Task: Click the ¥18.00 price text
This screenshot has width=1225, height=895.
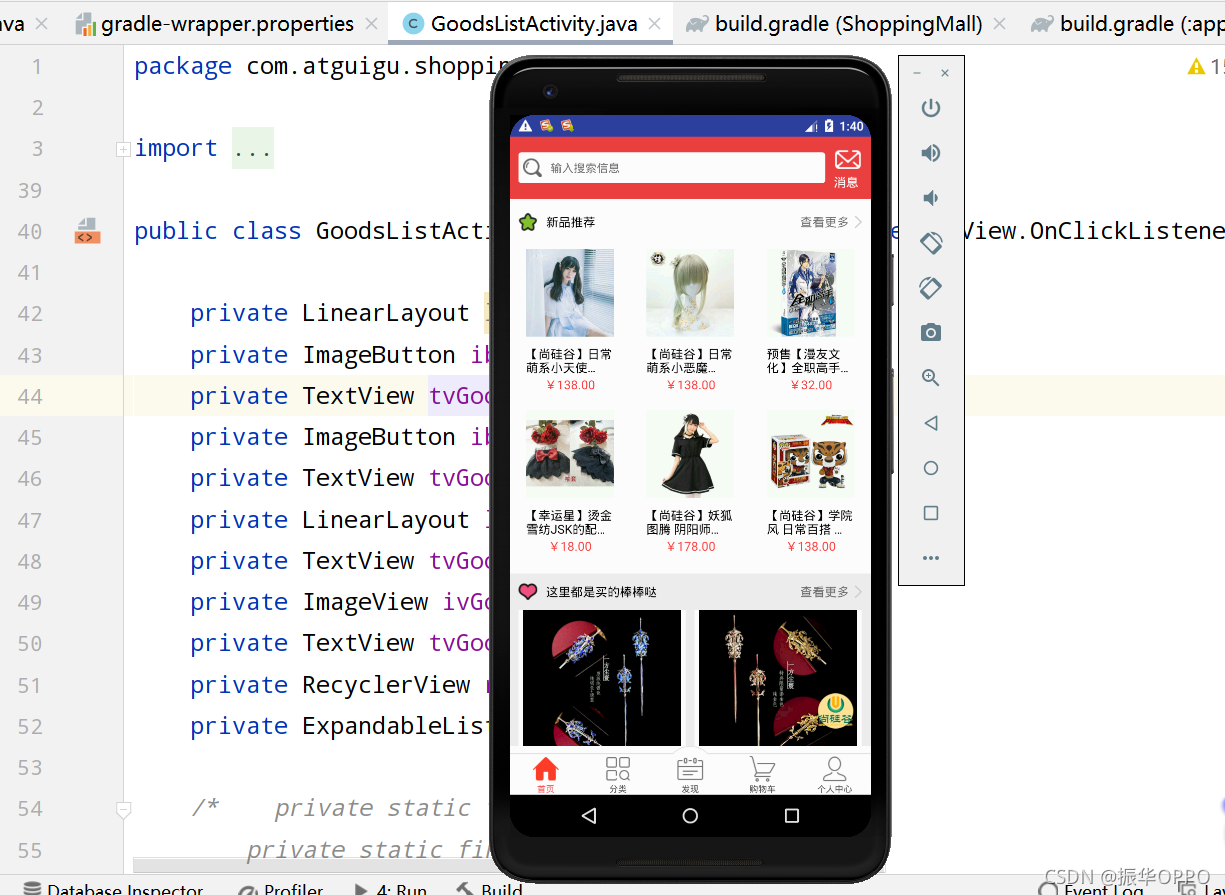Action: click(x=570, y=547)
